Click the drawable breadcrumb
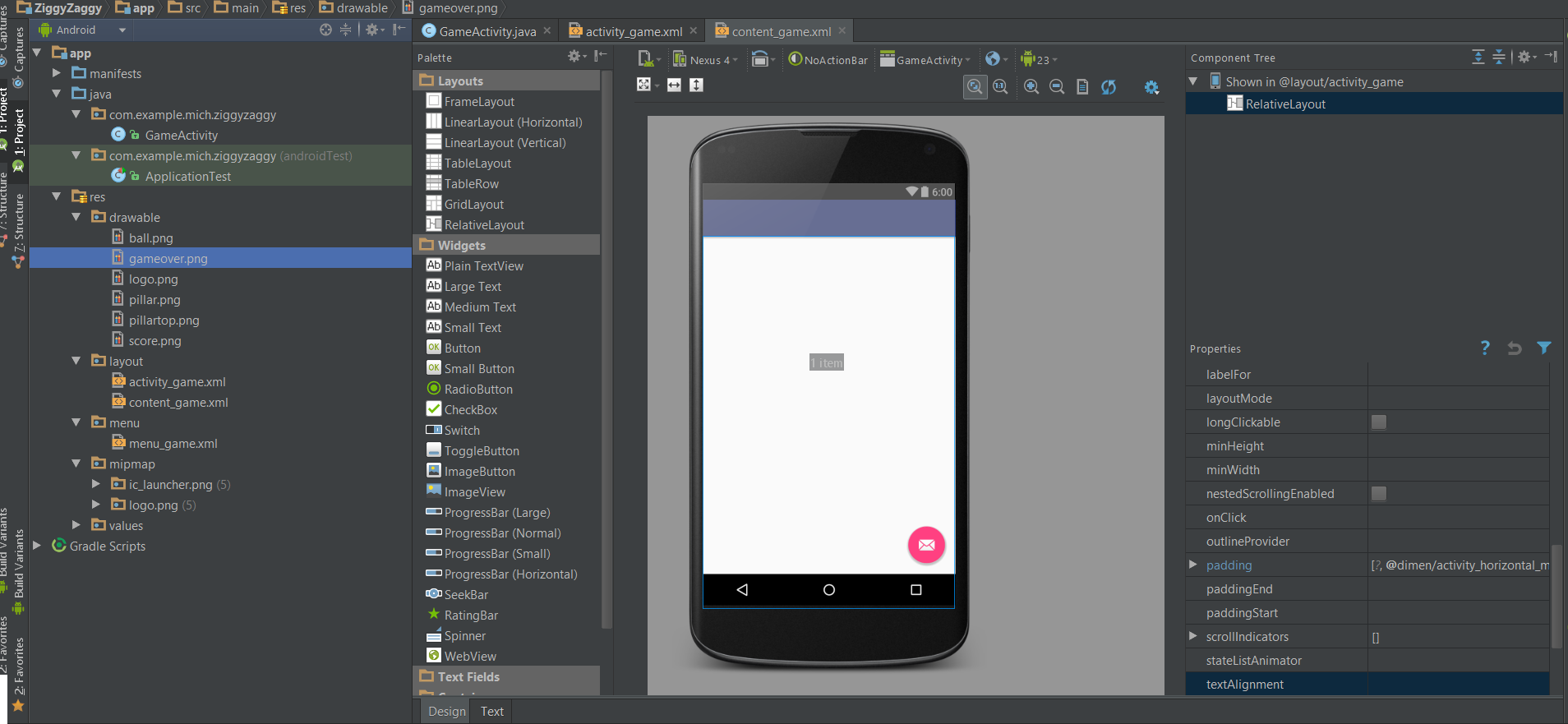The height and width of the screenshot is (724, 1568). pos(354,8)
